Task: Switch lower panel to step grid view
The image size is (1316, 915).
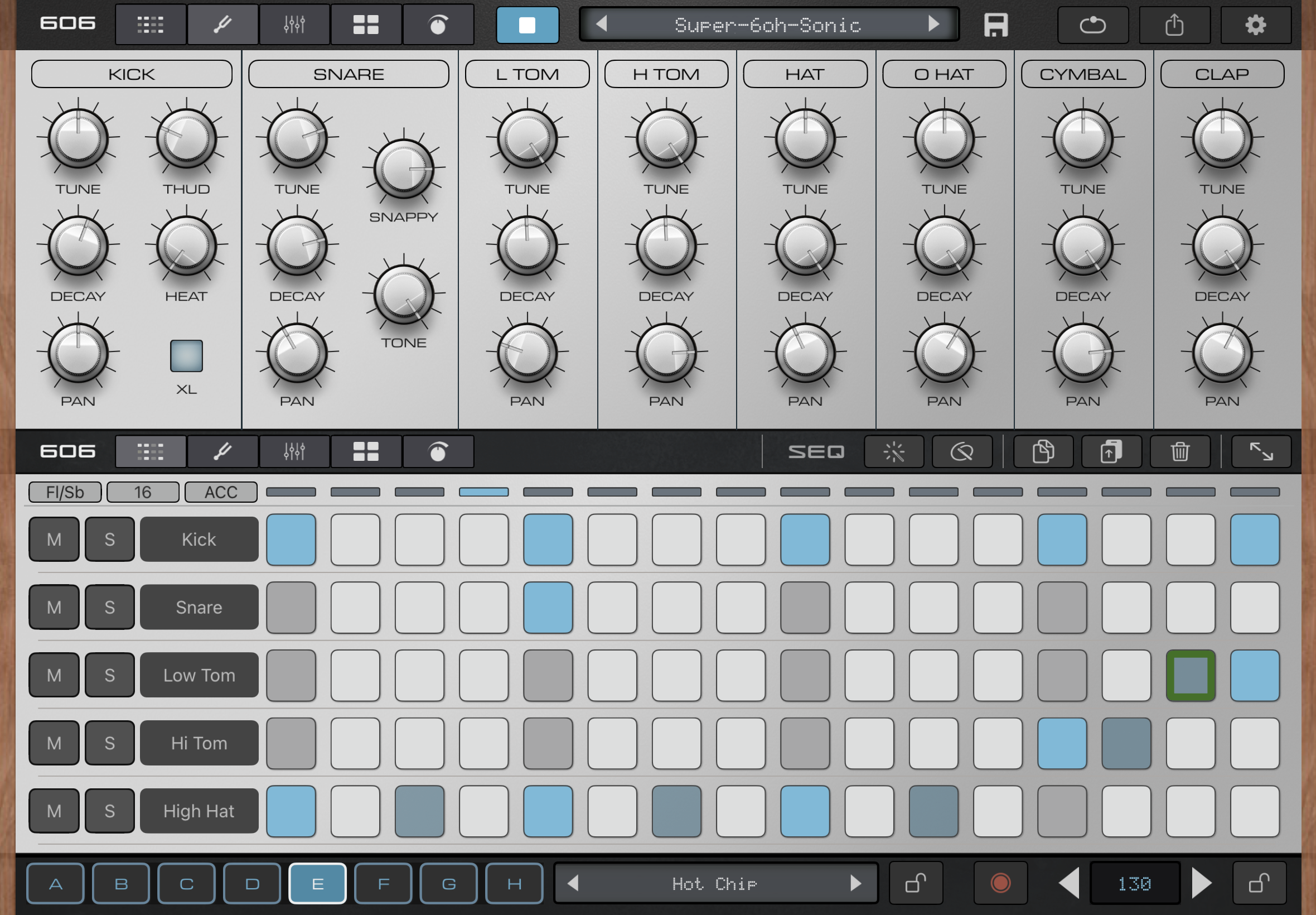Action: 151,452
